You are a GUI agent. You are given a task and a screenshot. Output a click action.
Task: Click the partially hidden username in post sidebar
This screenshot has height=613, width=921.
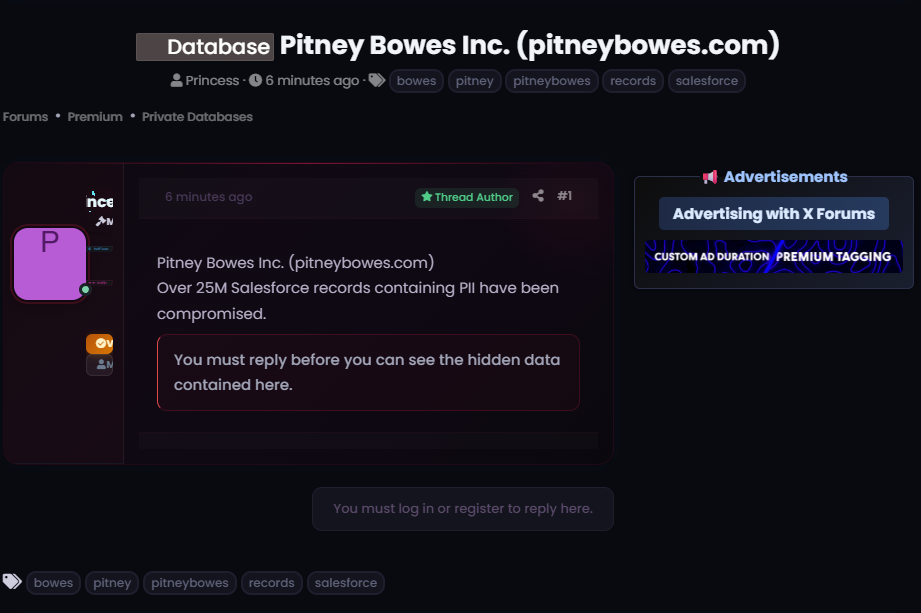click(x=100, y=202)
